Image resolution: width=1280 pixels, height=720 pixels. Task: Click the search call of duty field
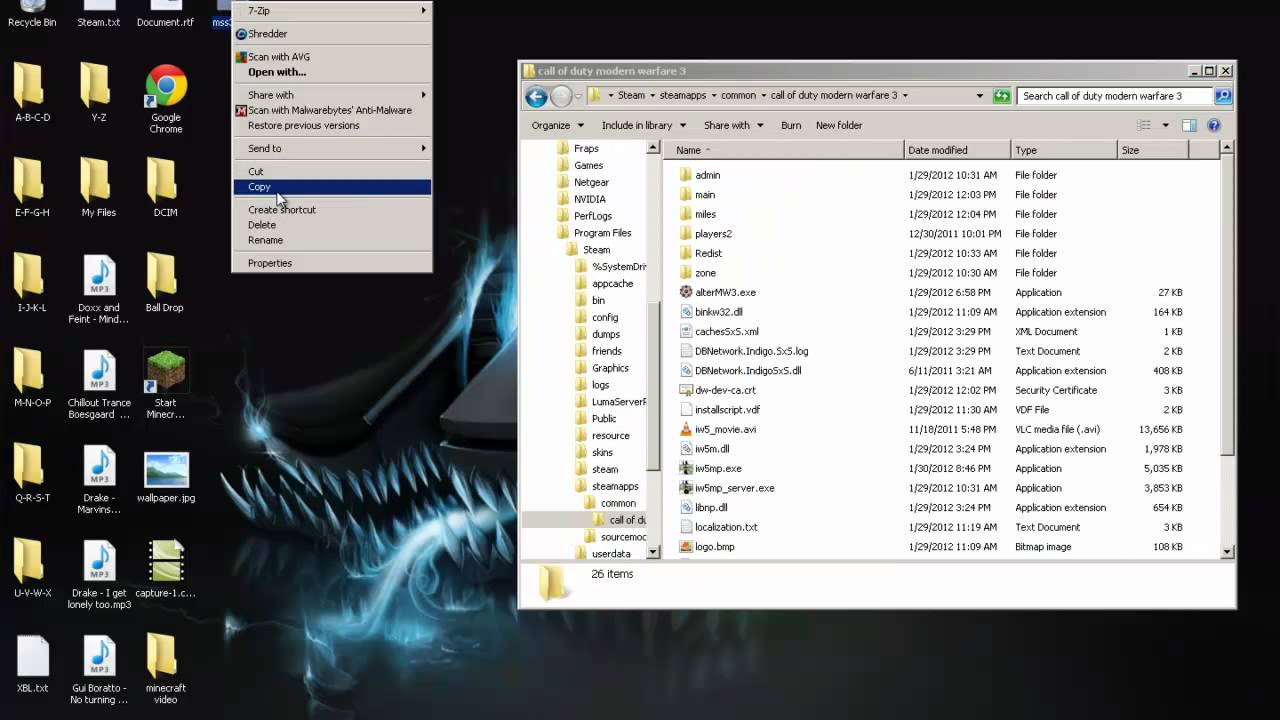pos(1115,96)
